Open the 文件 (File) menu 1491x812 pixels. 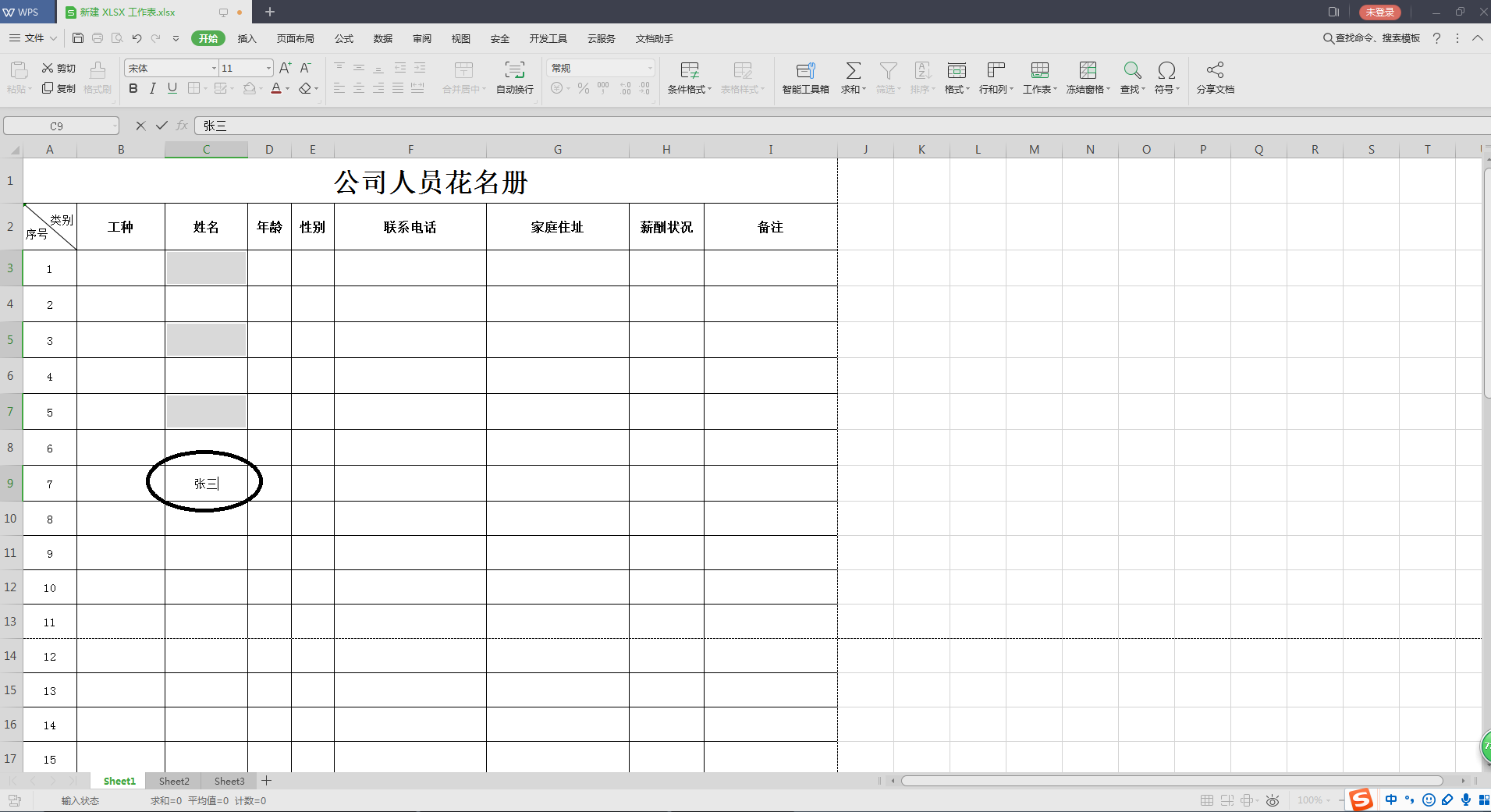(x=34, y=38)
